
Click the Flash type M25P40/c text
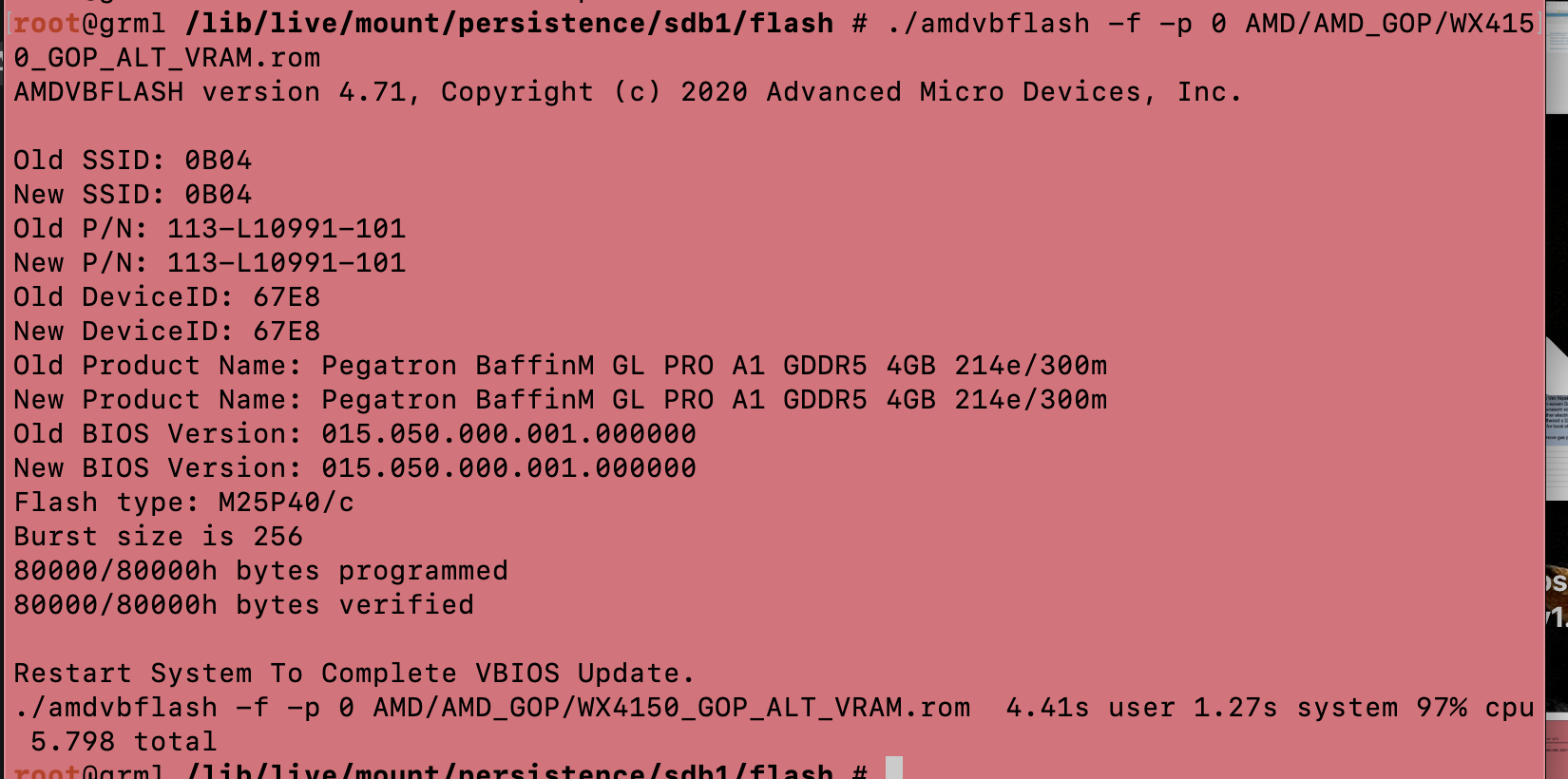coord(286,503)
